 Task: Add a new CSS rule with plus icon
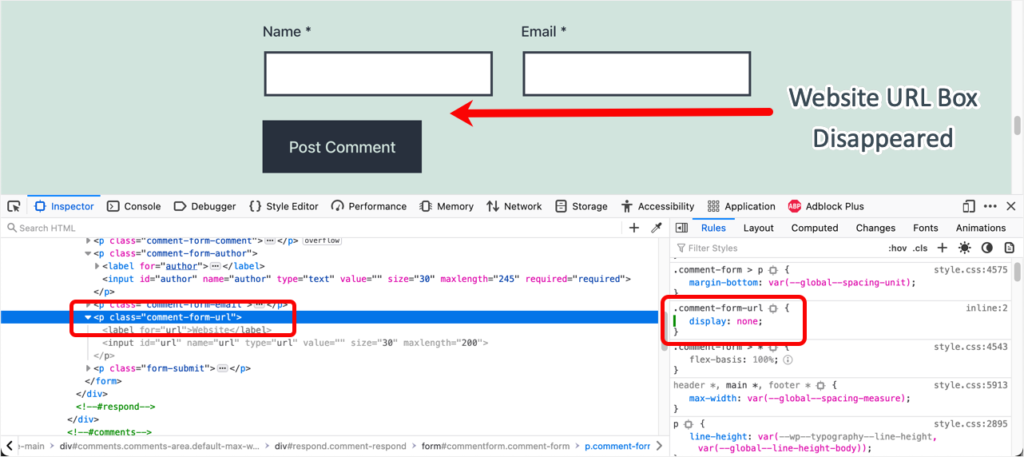coord(942,247)
